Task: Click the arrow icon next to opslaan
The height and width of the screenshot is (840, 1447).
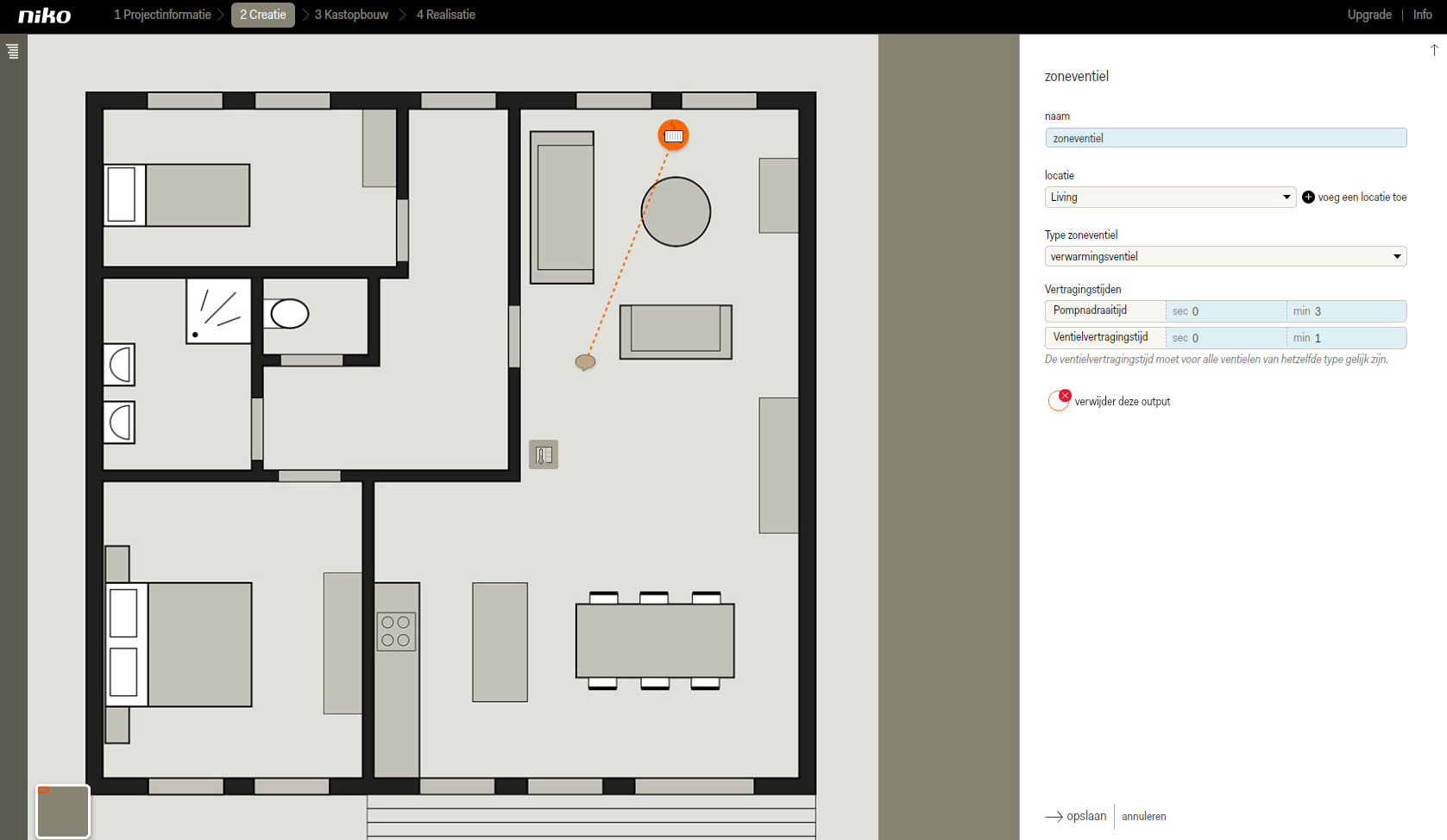Action: click(x=1054, y=817)
